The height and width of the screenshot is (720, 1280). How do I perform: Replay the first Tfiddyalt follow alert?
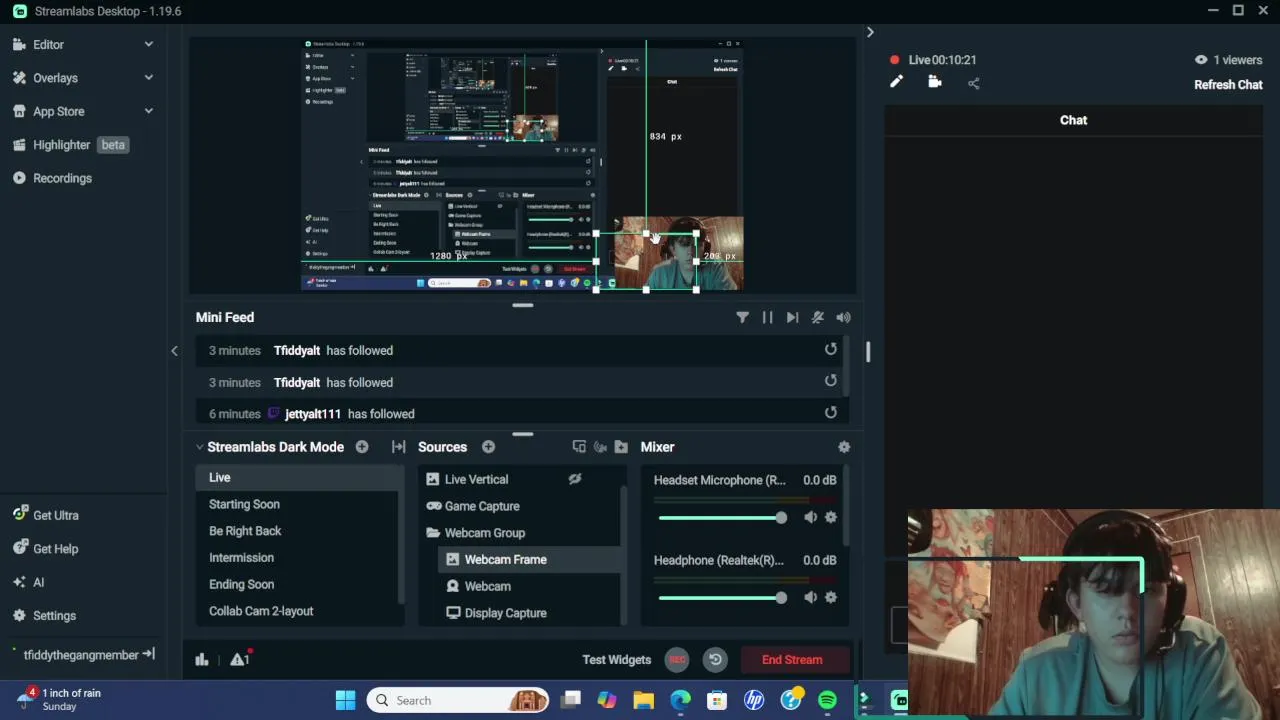[x=830, y=349]
